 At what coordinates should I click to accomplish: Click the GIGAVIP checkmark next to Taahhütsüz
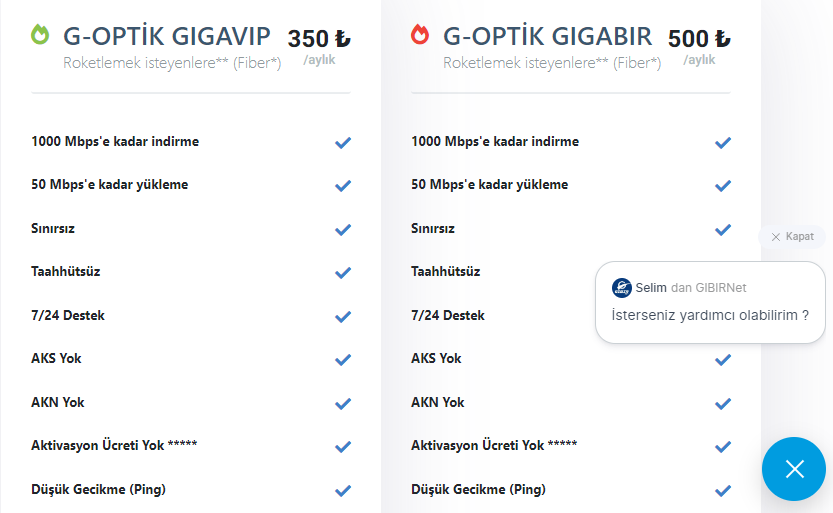343,272
